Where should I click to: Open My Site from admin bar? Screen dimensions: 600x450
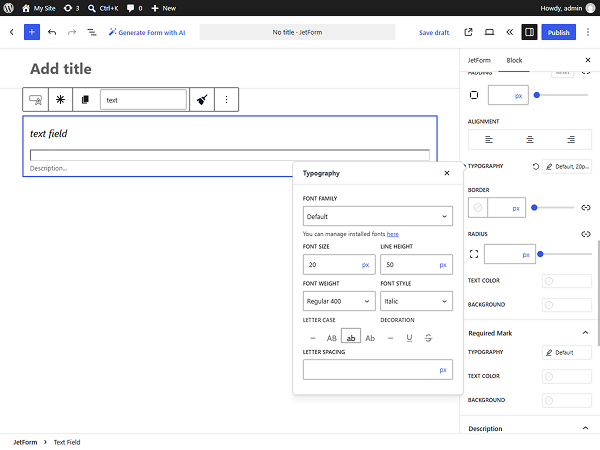(39, 8)
